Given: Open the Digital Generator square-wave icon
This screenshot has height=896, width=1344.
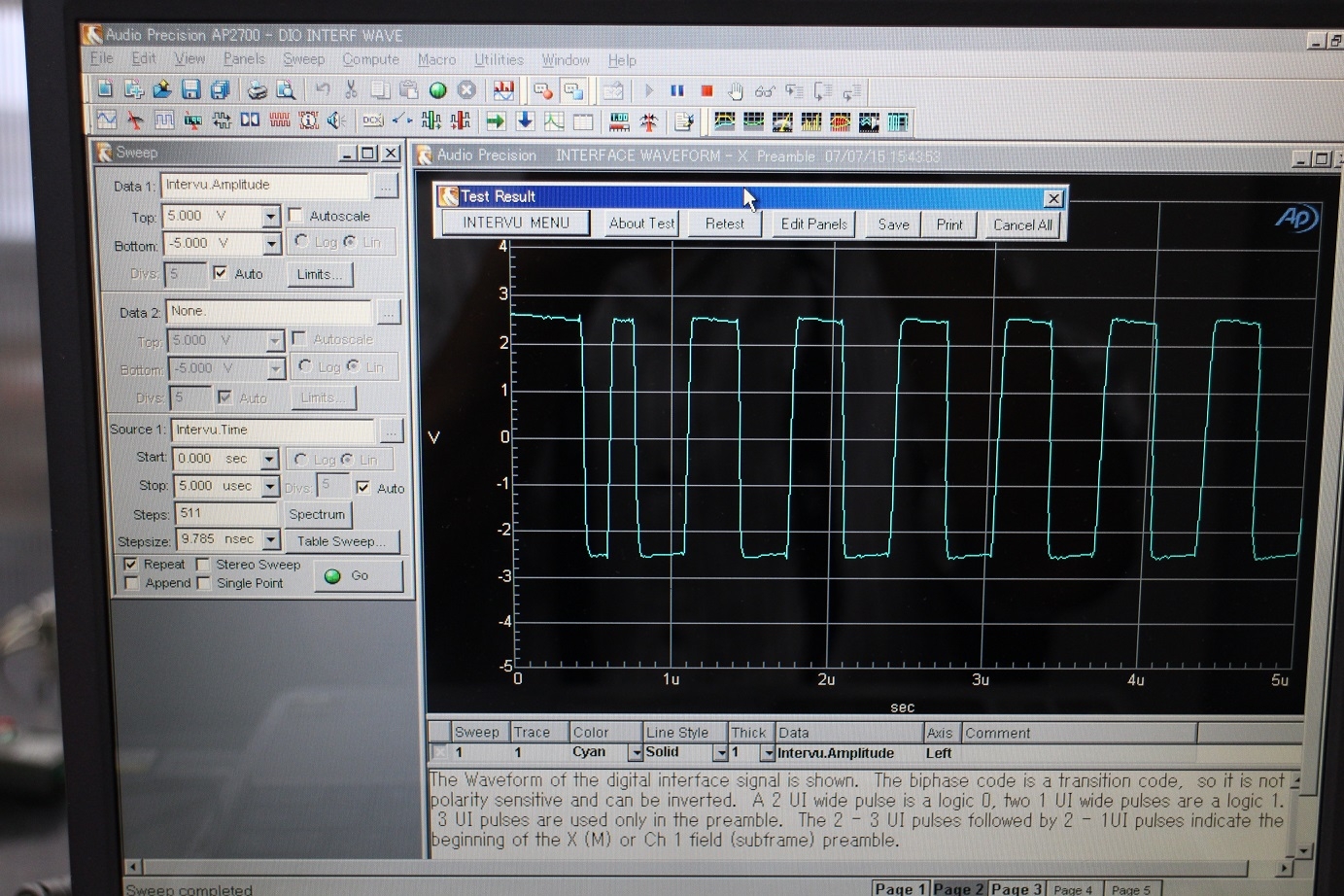Looking at the screenshot, I should click(x=164, y=121).
